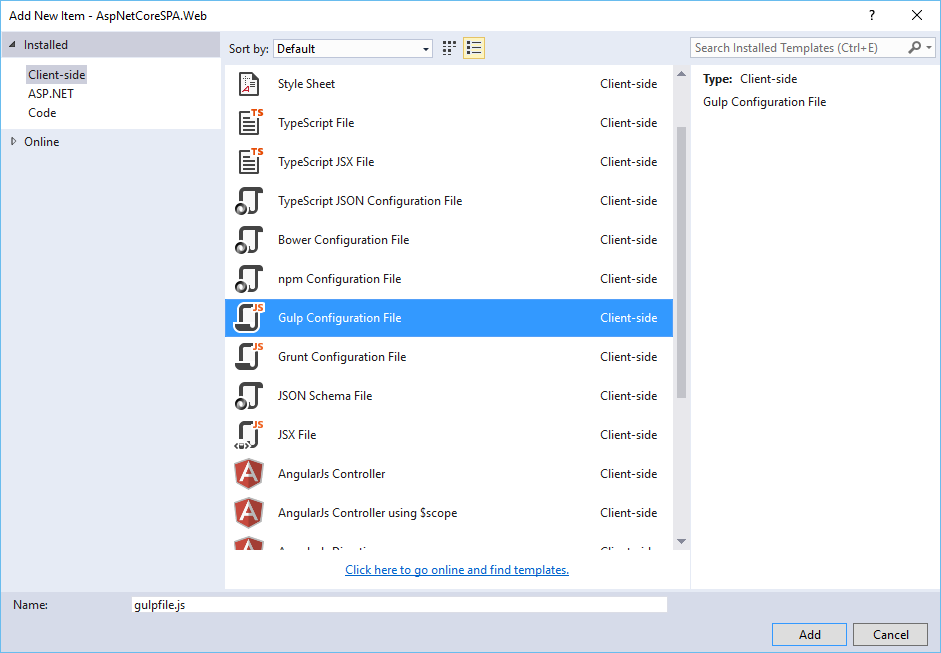Choose 'npm Configuration File' template name
The width and height of the screenshot is (941, 653).
pos(339,279)
